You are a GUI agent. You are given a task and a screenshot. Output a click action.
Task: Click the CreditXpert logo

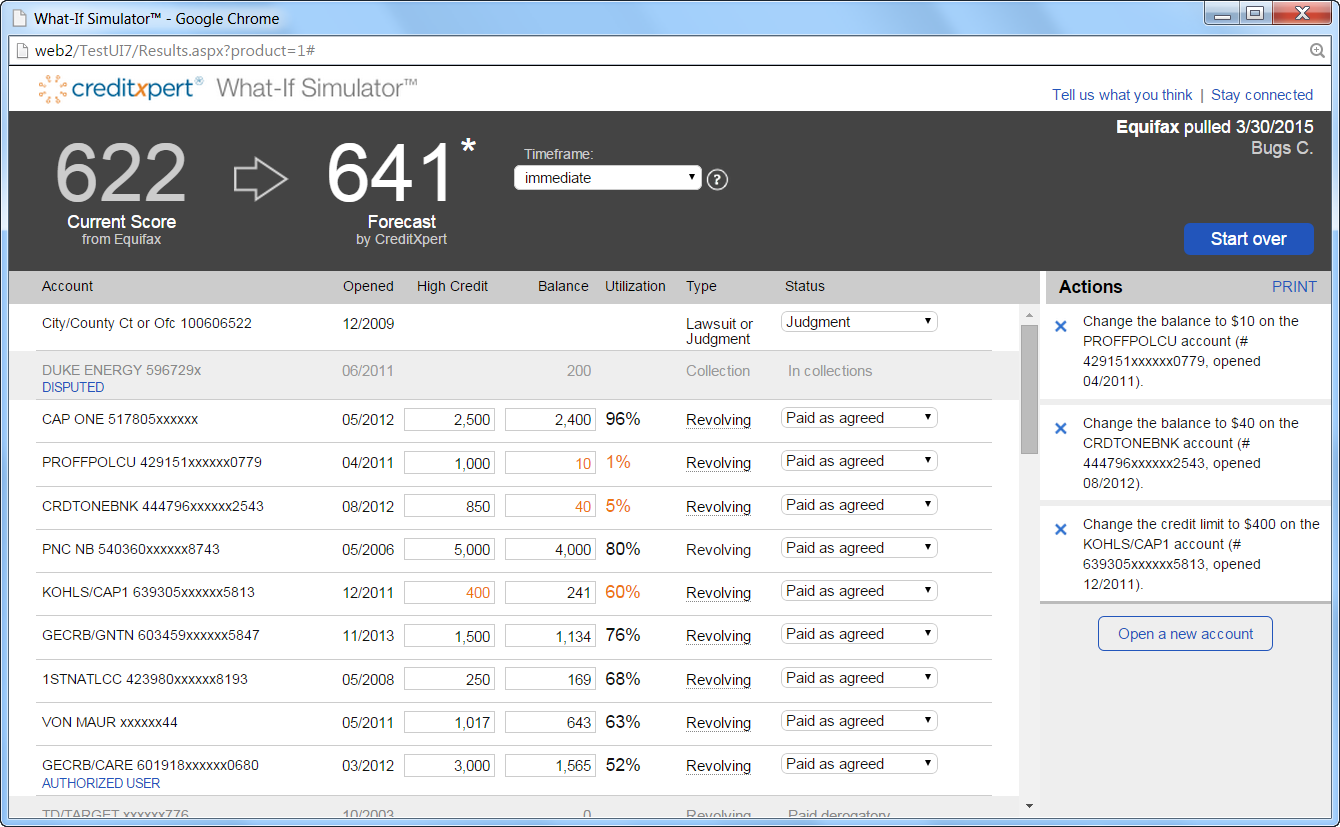click(120, 89)
